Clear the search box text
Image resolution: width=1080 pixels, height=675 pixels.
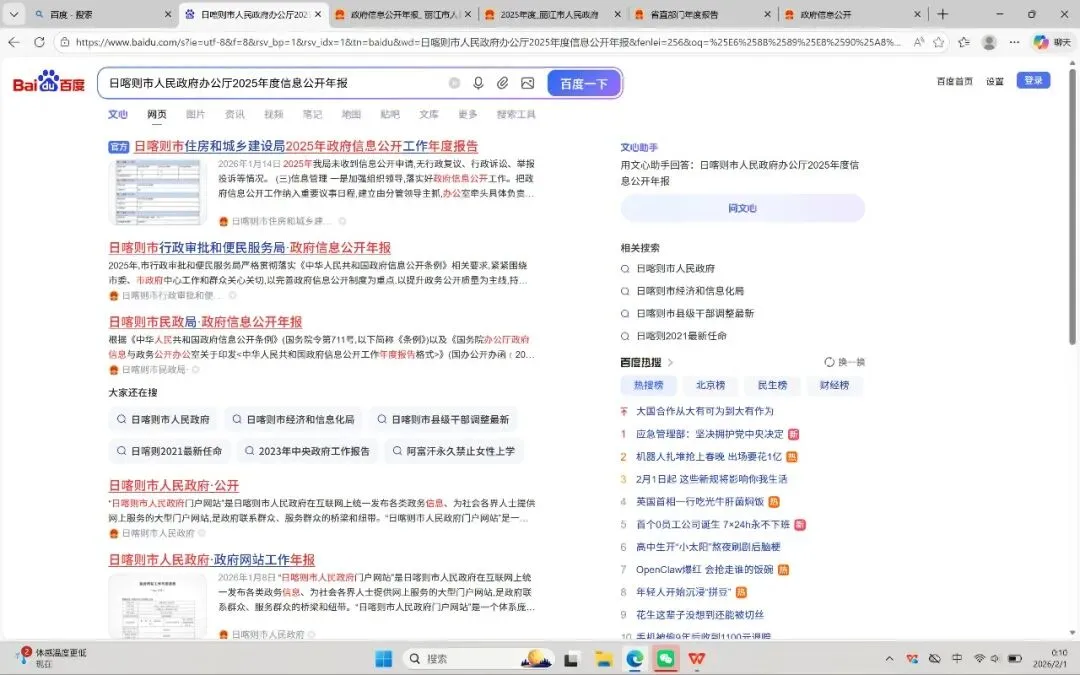point(454,83)
